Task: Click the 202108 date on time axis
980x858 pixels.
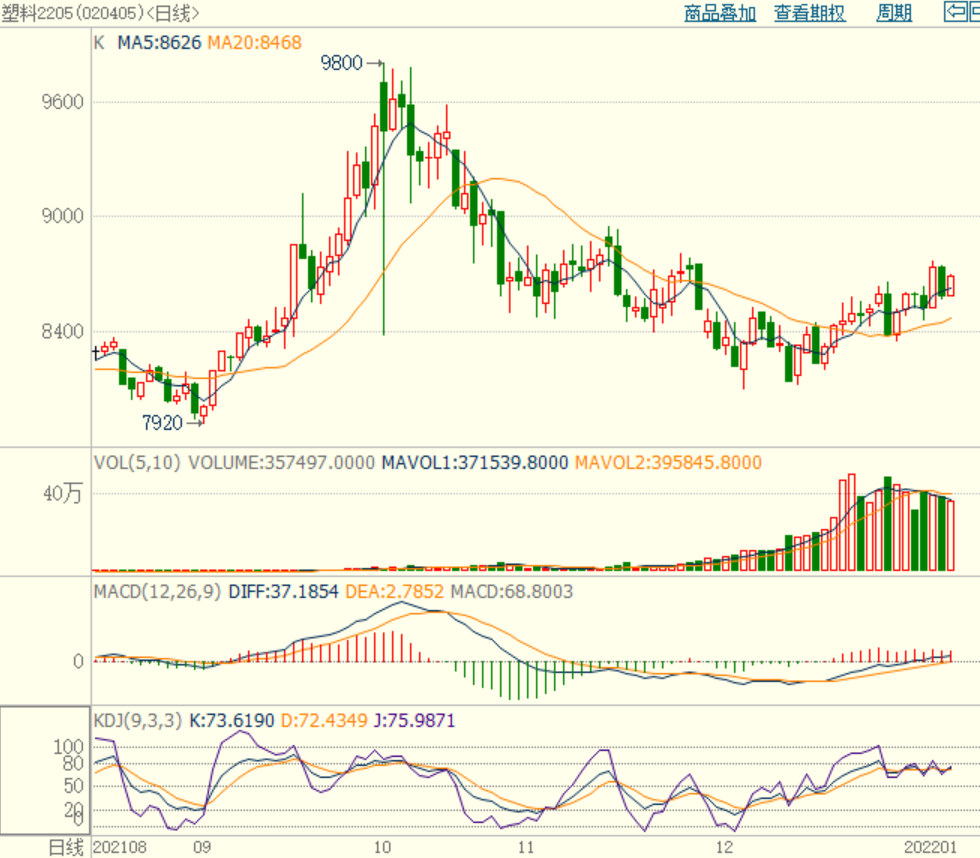Action: 119,847
